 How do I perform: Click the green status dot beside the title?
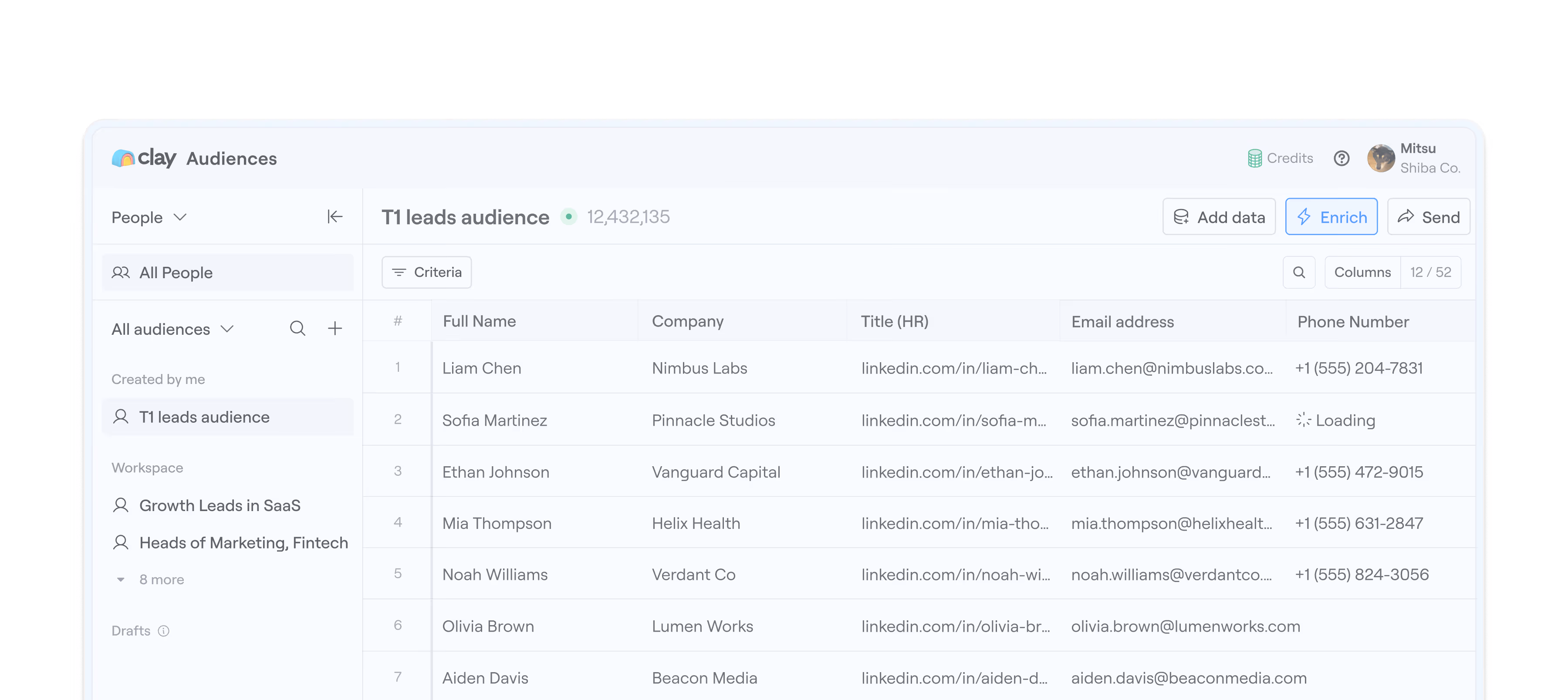tap(568, 216)
